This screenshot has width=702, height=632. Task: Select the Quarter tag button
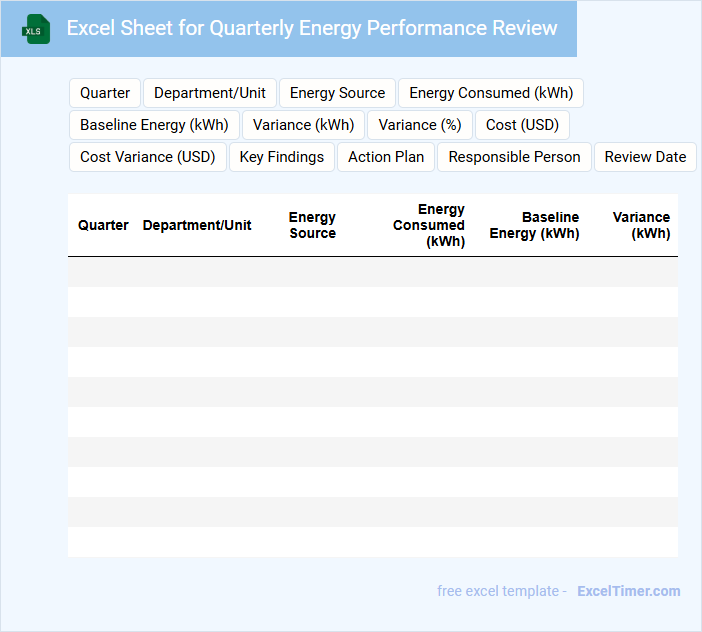click(x=105, y=93)
